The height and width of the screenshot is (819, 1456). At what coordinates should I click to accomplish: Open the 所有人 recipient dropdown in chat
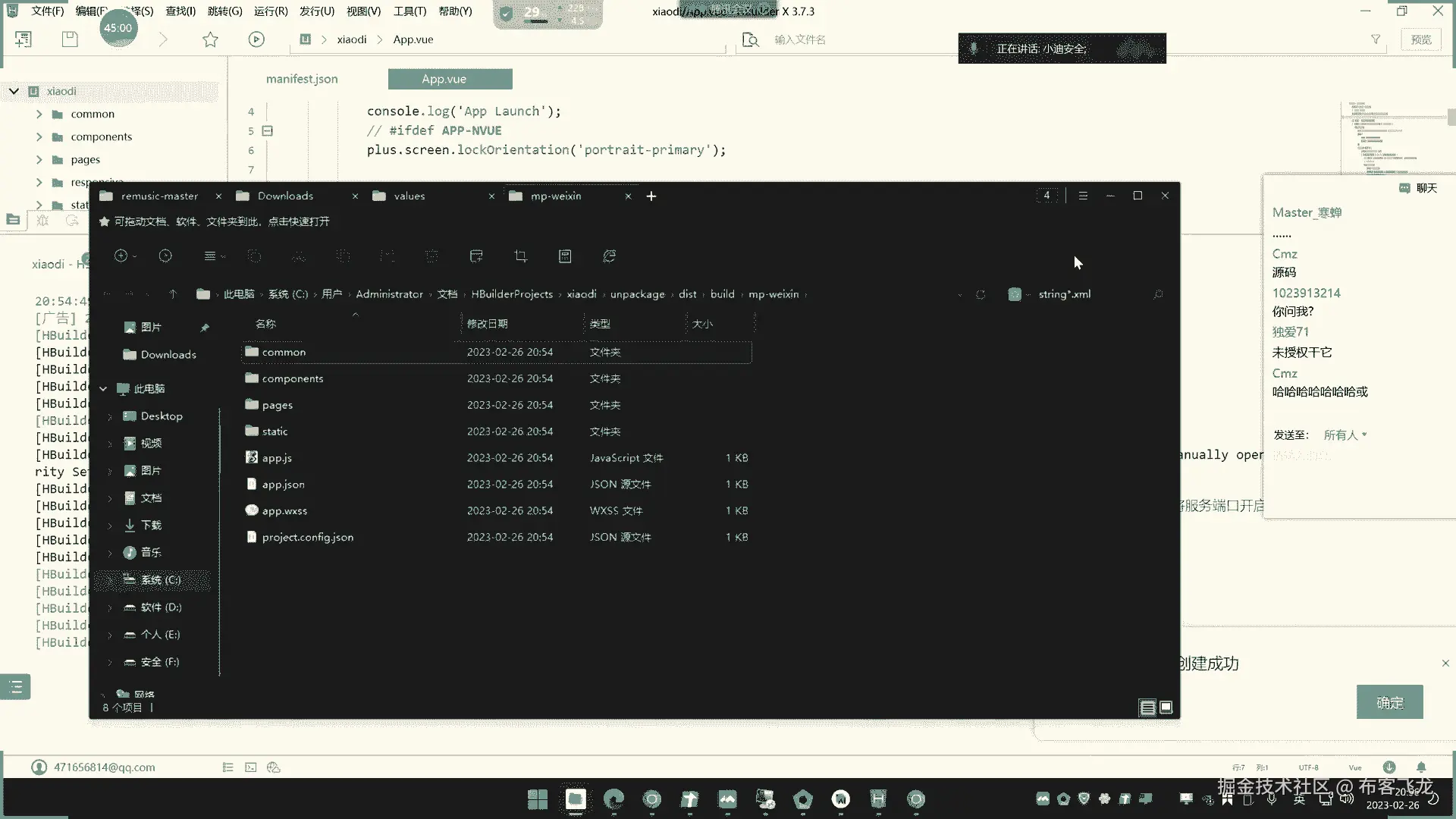pos(1345,435)
